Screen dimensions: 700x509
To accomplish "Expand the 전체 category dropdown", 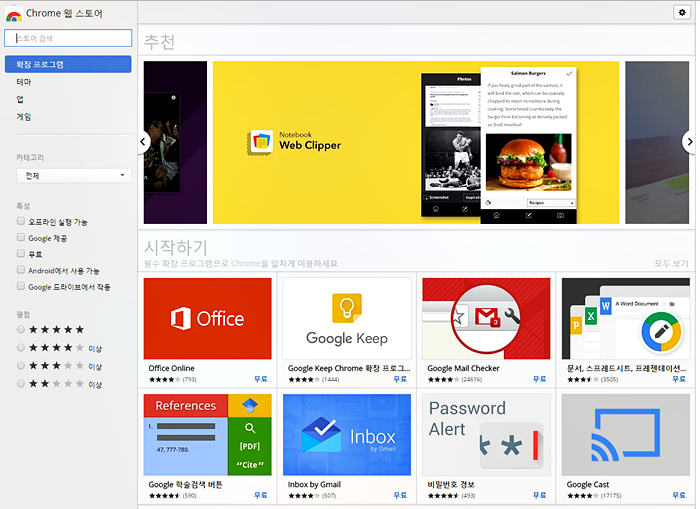I will point(74,175).
